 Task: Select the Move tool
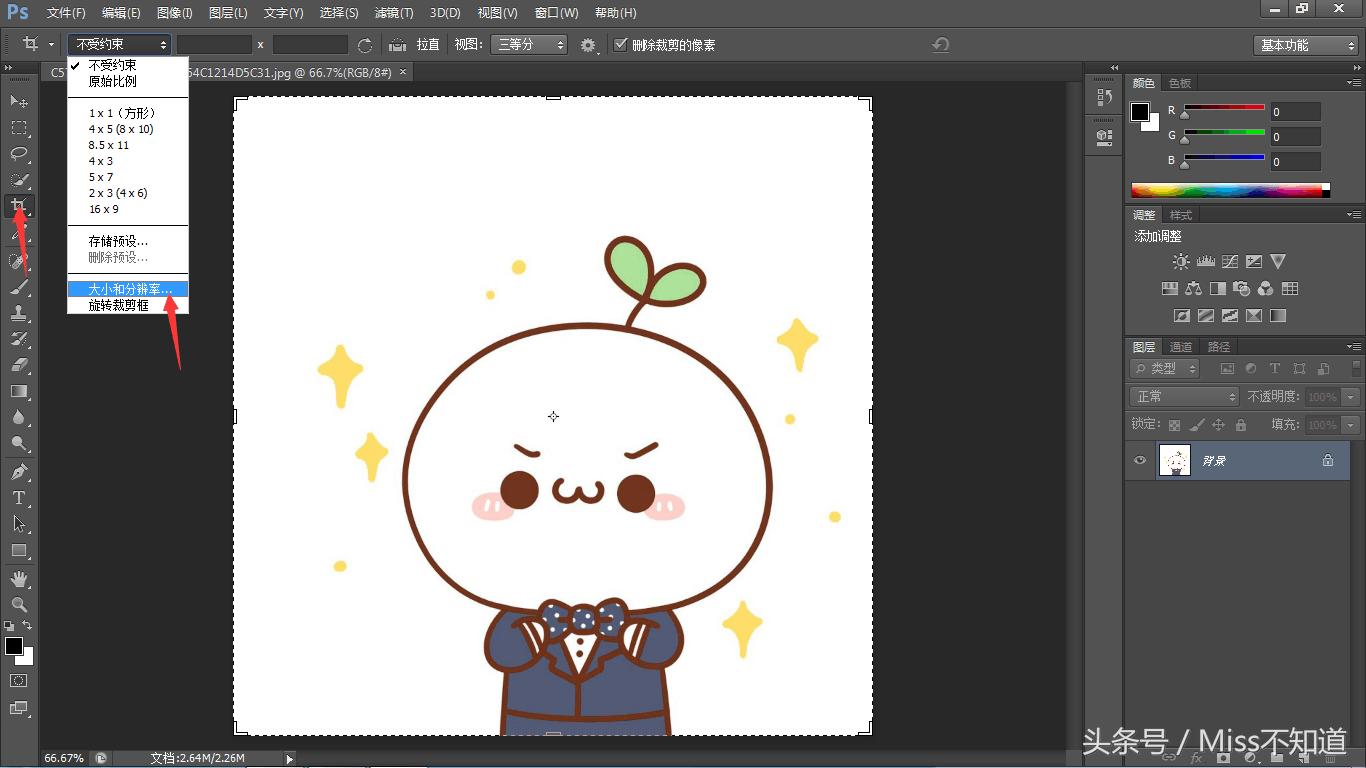pos(18,102)
